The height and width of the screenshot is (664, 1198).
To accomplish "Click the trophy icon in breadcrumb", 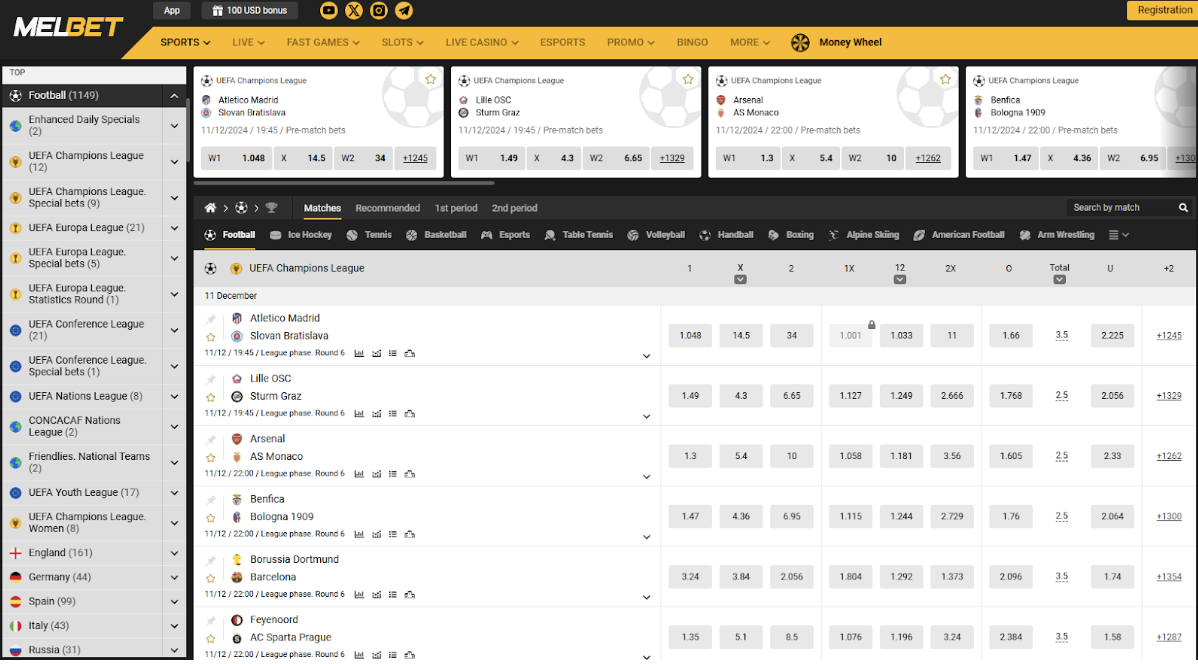I will pos(271,208).
